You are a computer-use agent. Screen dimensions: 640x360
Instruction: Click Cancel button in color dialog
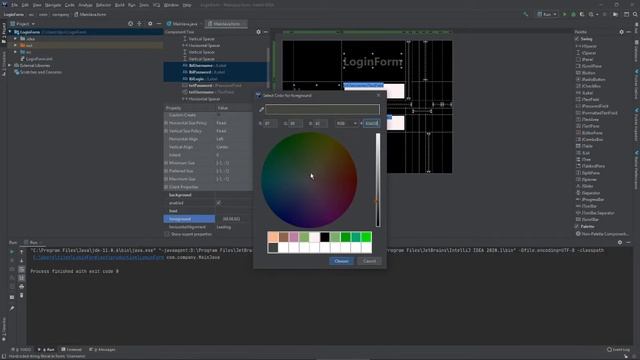tap(369, 261)
